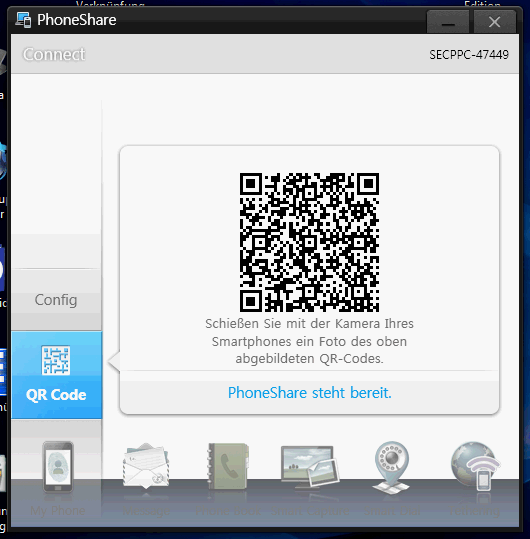Minimize the PhoneShare window

[448, 22]
